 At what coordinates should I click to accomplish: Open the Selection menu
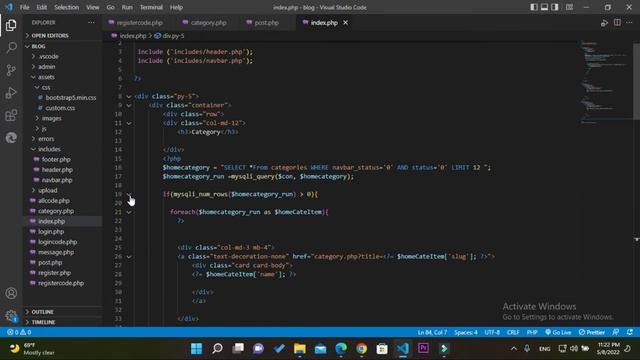66,7
